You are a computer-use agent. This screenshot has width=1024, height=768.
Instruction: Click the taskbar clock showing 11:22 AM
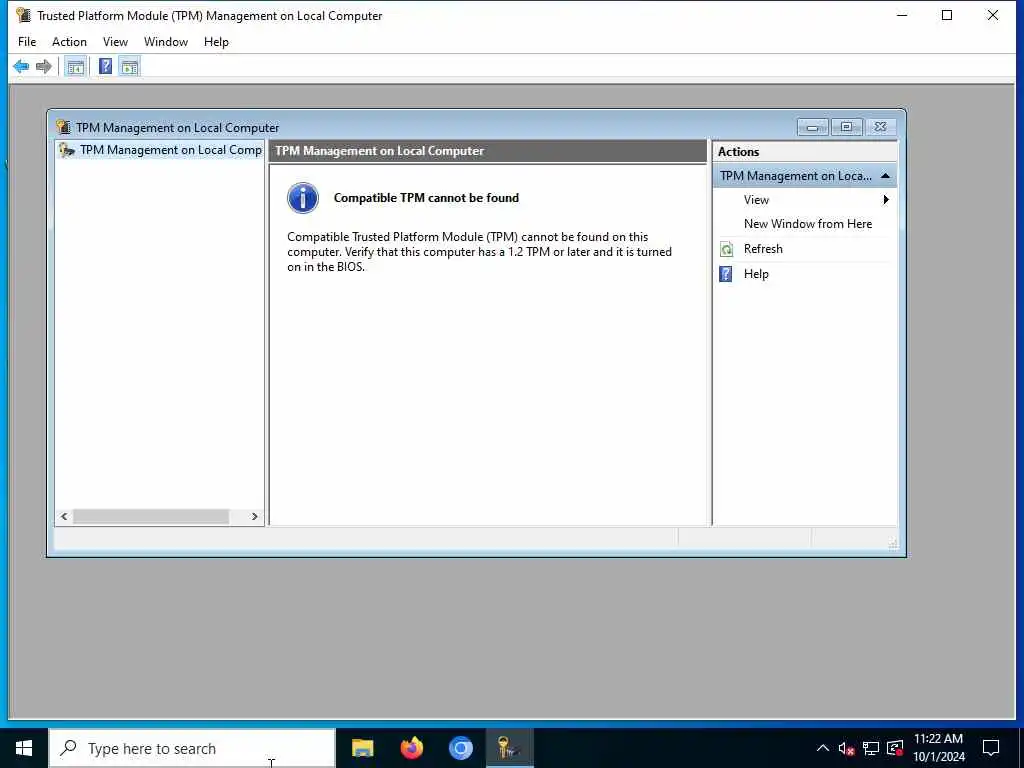(938, 748)
